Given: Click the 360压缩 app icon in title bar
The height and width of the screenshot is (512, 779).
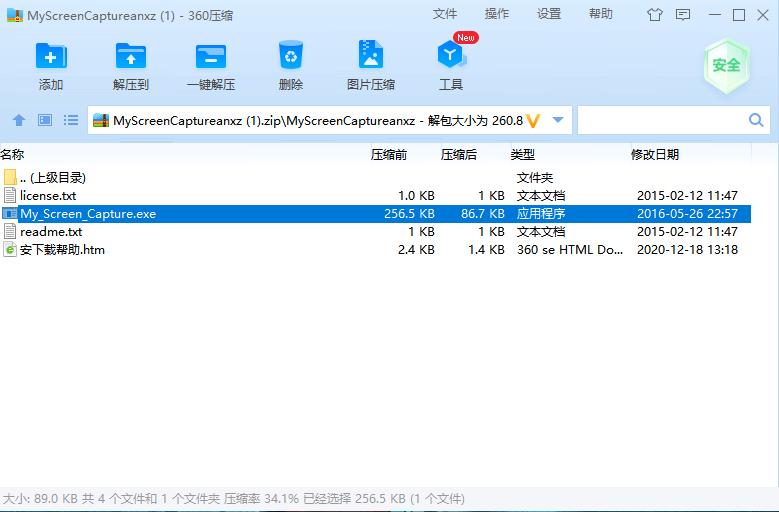Looking at the screenshot, I should click(x=15, y=15).
